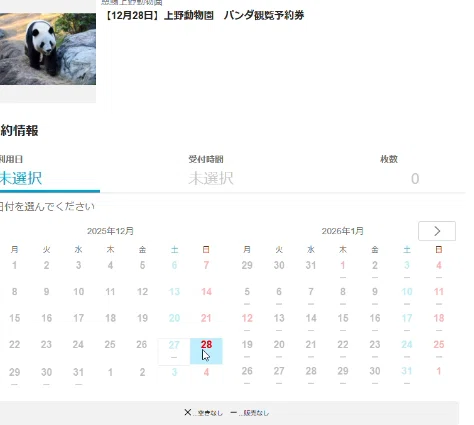Click the 土 header in the 2025年12月 calendar

click(x=174, y=249)
